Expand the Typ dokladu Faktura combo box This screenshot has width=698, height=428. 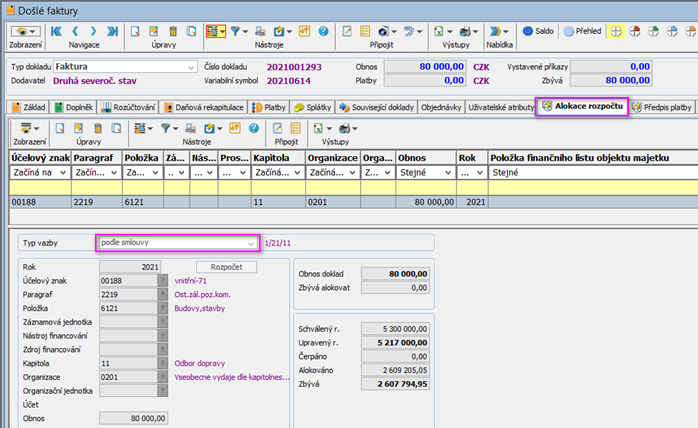(x=190, y=67)
